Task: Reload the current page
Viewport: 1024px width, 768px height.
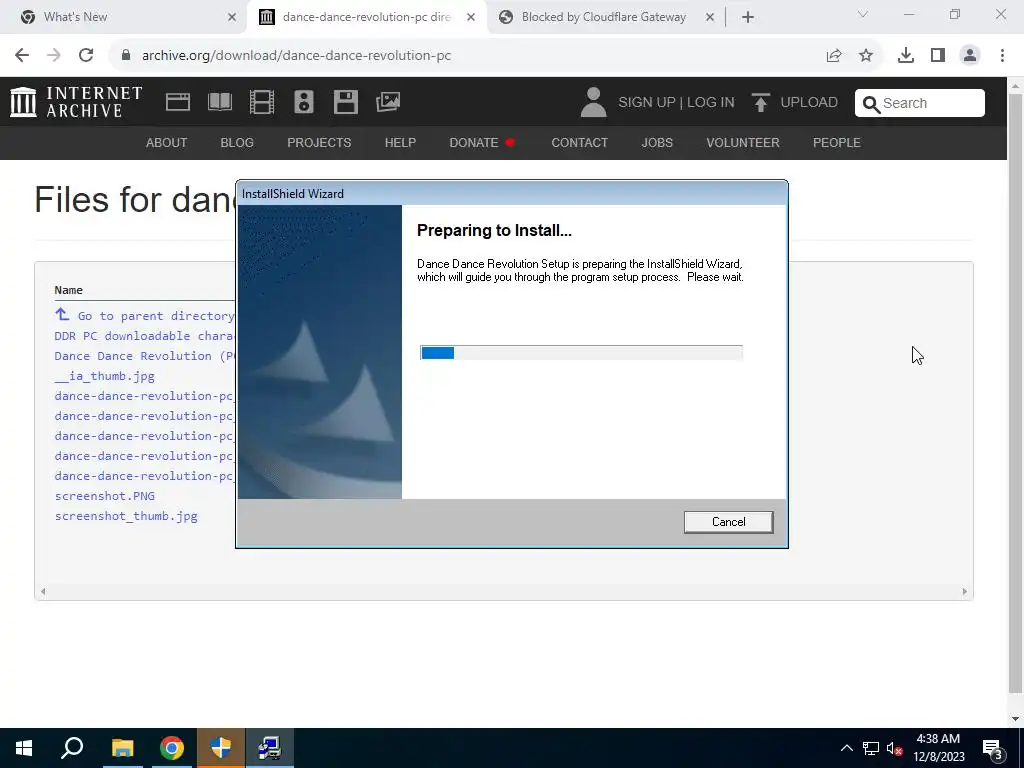Action: (86, 56)
